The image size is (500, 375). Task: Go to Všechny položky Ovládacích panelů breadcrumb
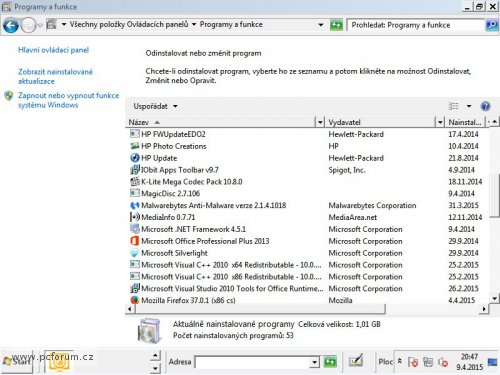[x=129, y=24]
